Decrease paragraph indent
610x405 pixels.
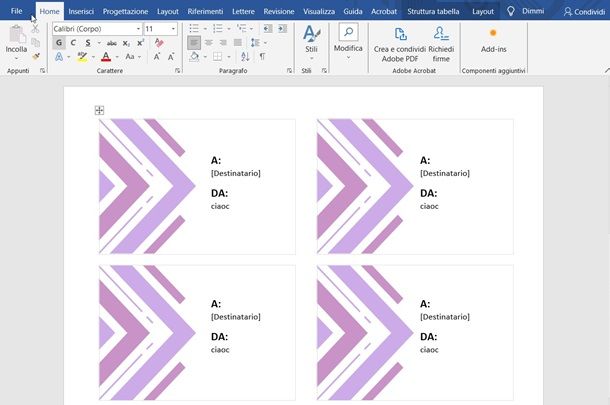[x=268, y=28]
